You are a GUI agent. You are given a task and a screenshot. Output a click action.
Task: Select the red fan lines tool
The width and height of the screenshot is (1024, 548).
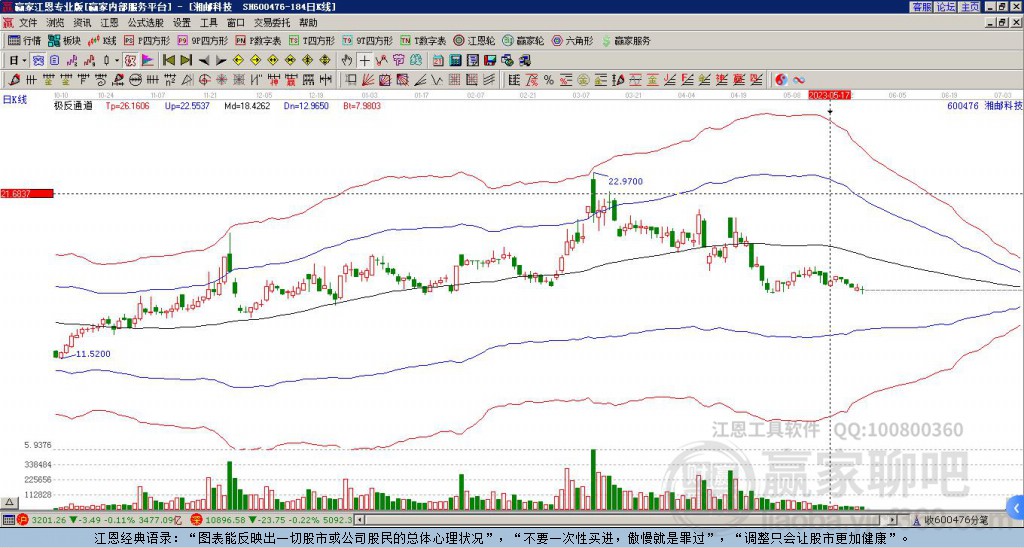(x=368, y=80)
